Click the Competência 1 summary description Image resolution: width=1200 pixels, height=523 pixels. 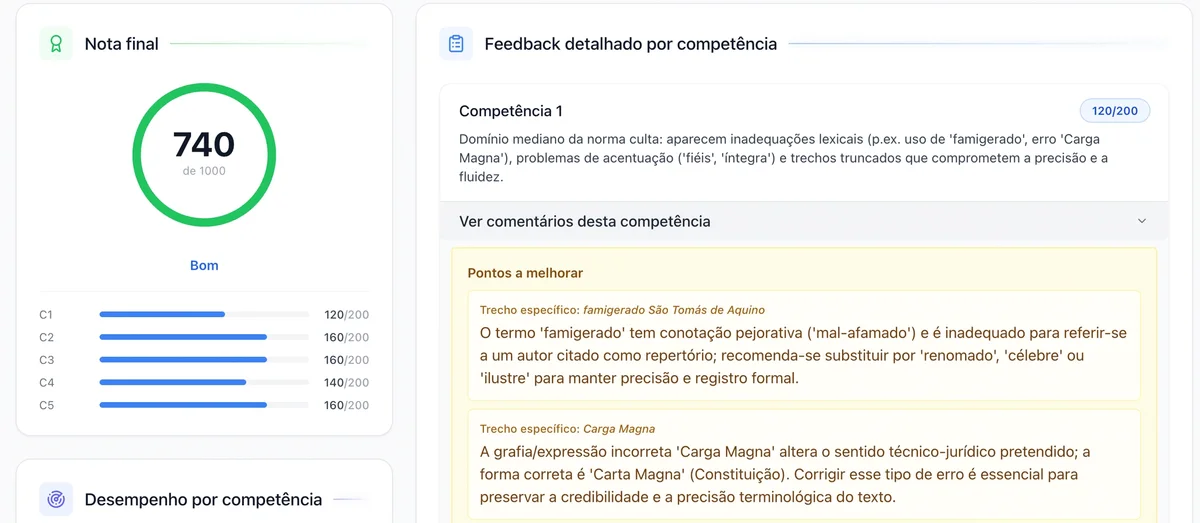click(x=783, y=158)
